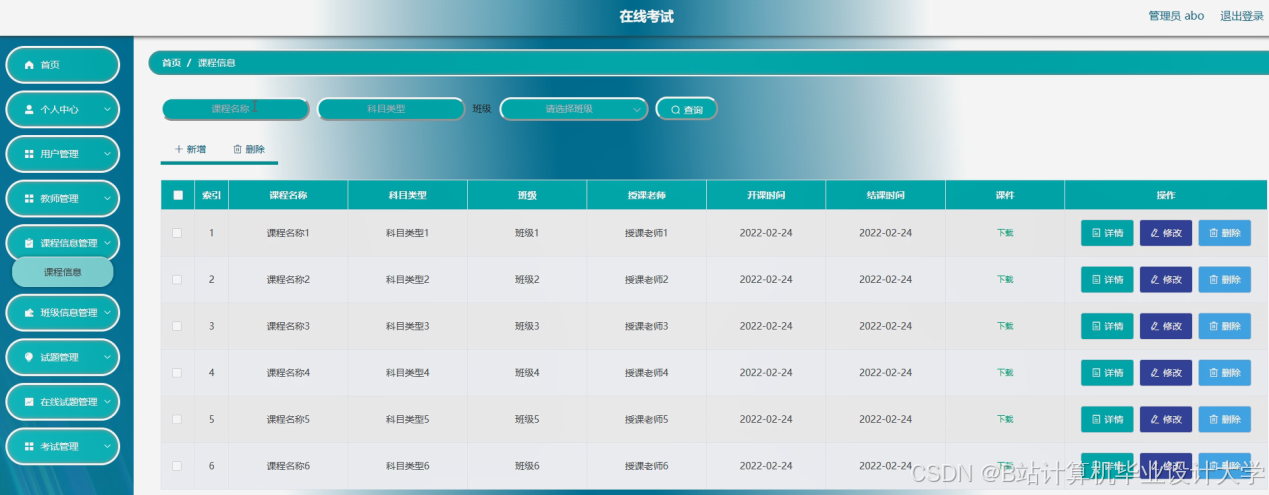This screenshot has height=495, width=1269.
Task: Expand the 试题管理 sidebar menu
Action: [x=62, y=357]
